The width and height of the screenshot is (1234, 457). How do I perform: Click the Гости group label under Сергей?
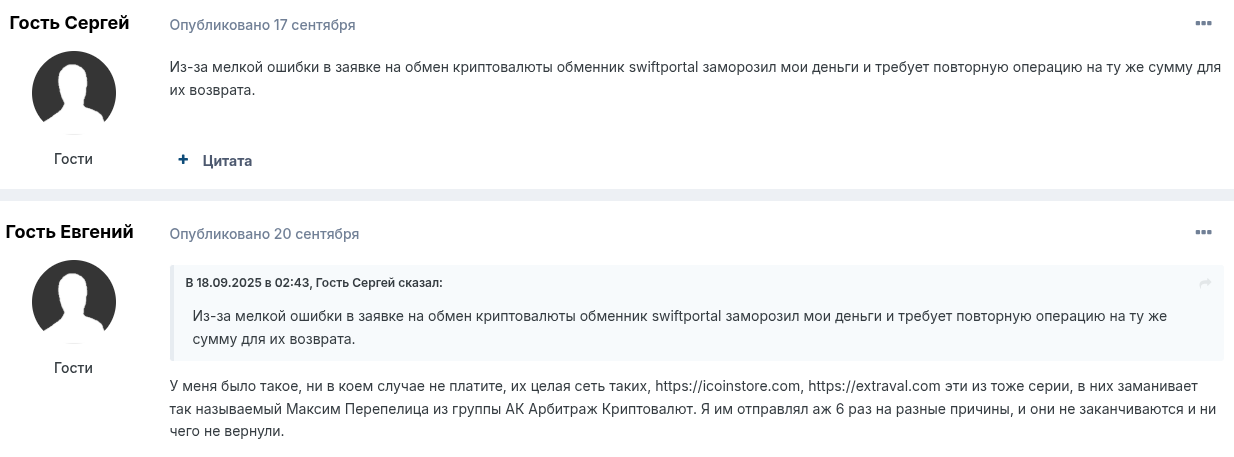click(x=73, y=158)
